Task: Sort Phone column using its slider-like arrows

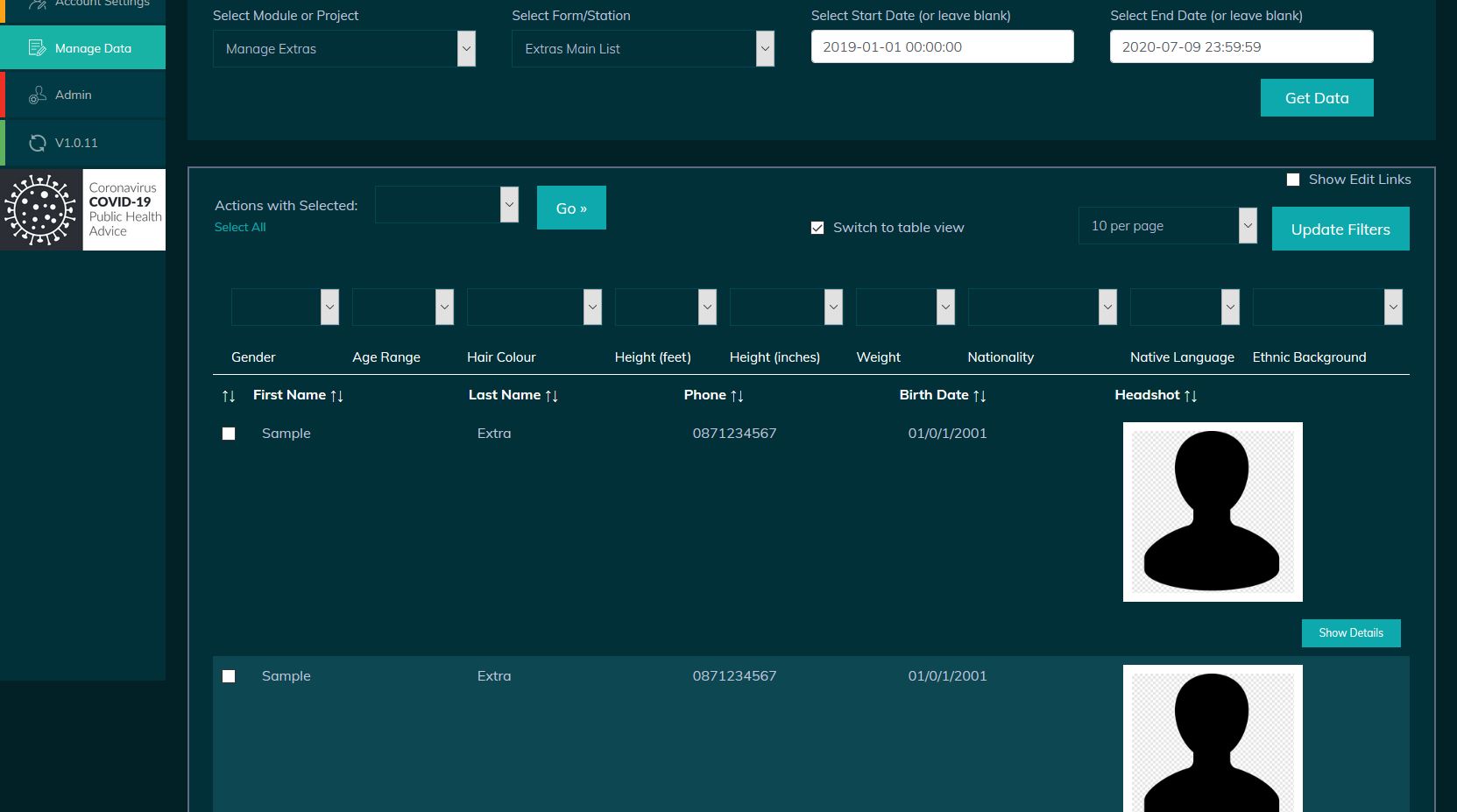Action: (x=736, y=395)
